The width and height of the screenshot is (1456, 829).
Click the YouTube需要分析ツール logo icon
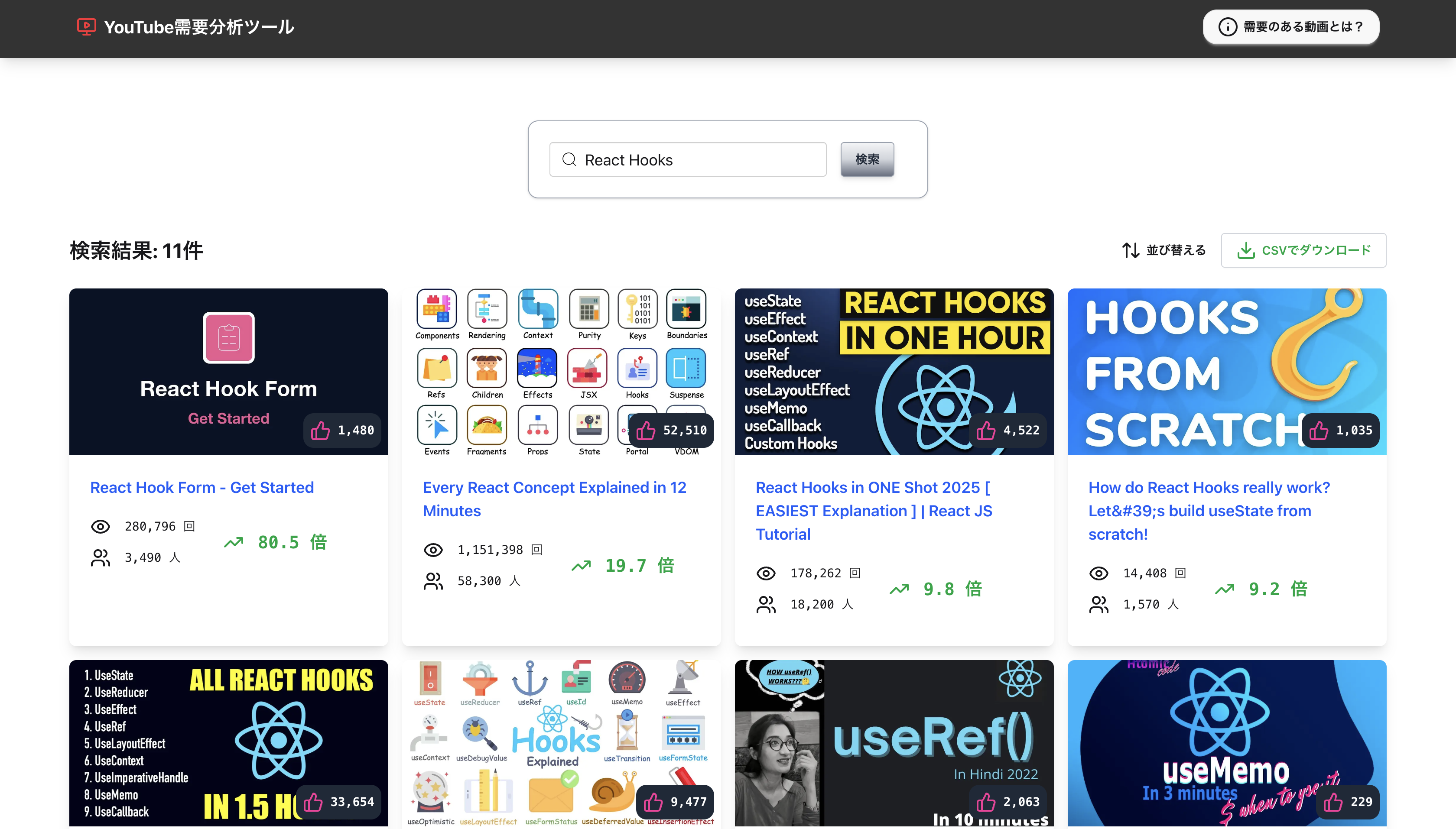click(x=86, y=26)
